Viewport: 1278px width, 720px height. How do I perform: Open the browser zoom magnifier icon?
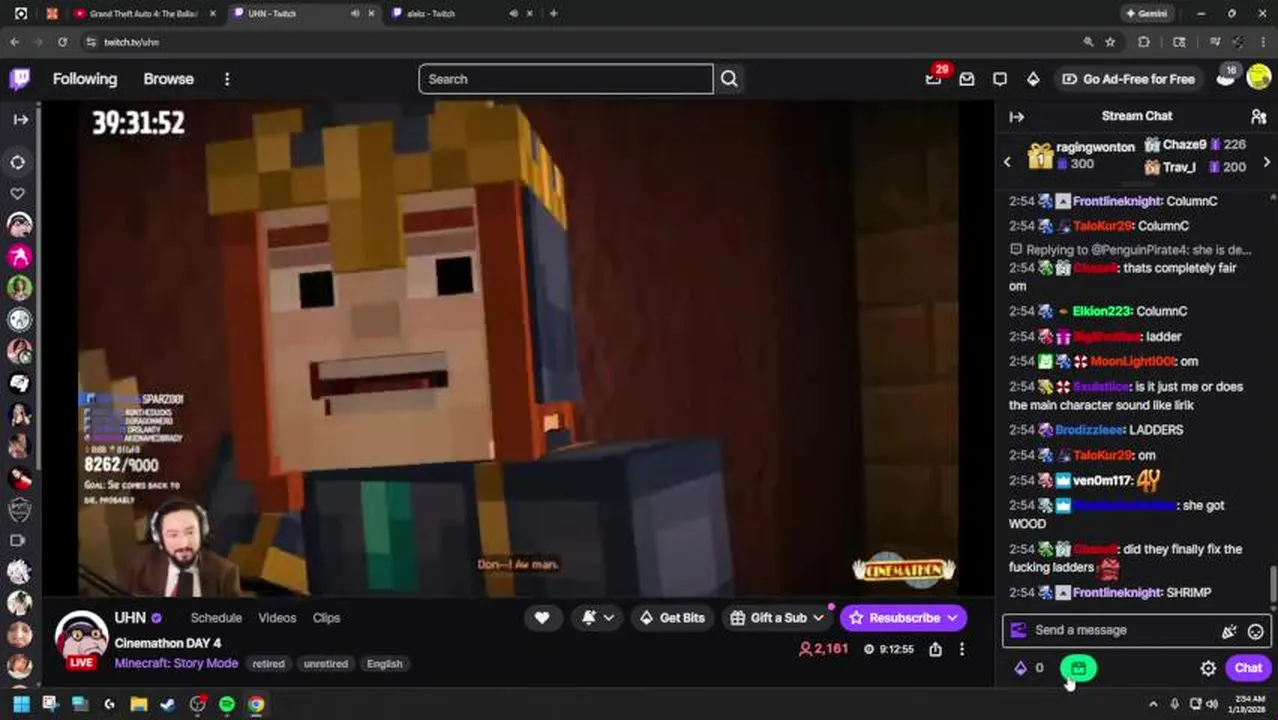(1088, 42)
